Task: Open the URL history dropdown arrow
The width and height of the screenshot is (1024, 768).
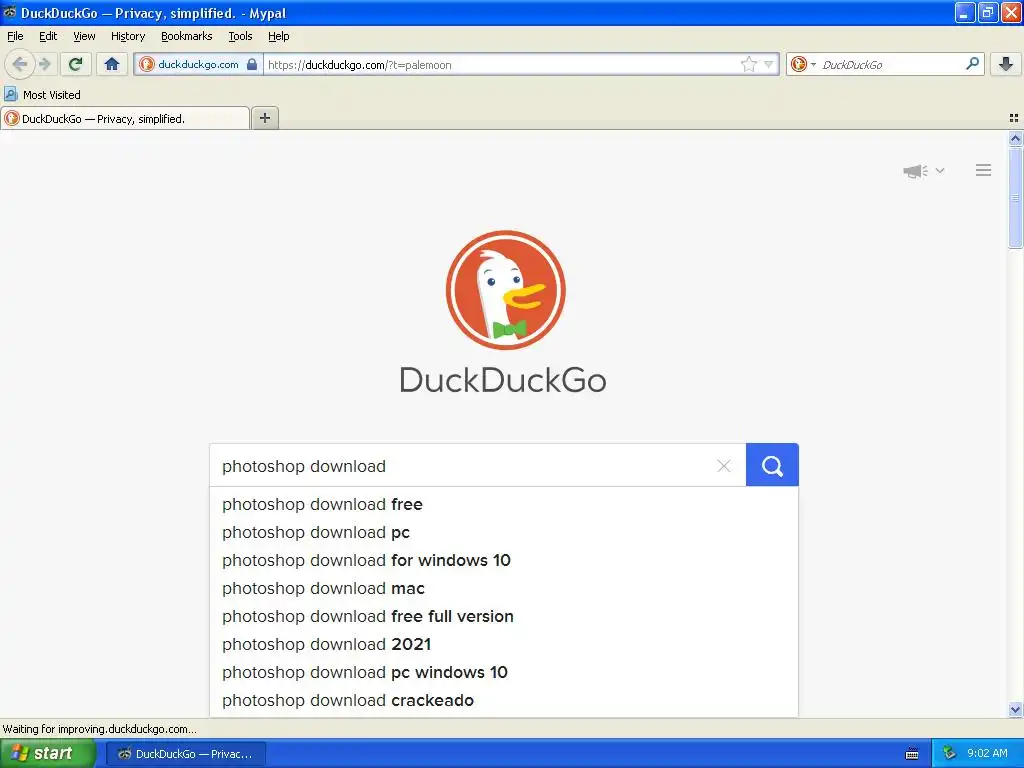Action: tap(769, 64)
